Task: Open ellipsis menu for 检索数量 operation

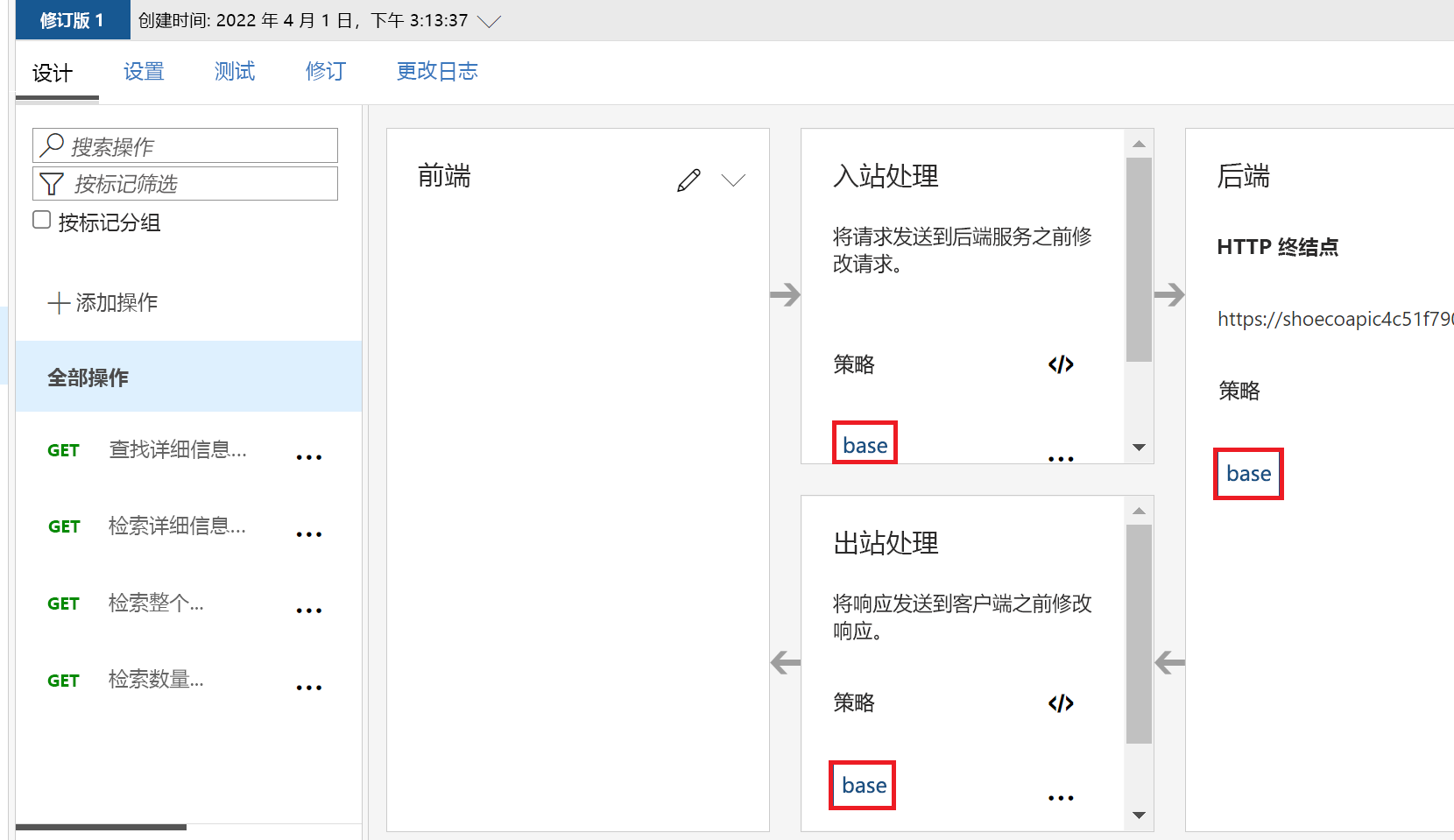Action: [309, 688]
